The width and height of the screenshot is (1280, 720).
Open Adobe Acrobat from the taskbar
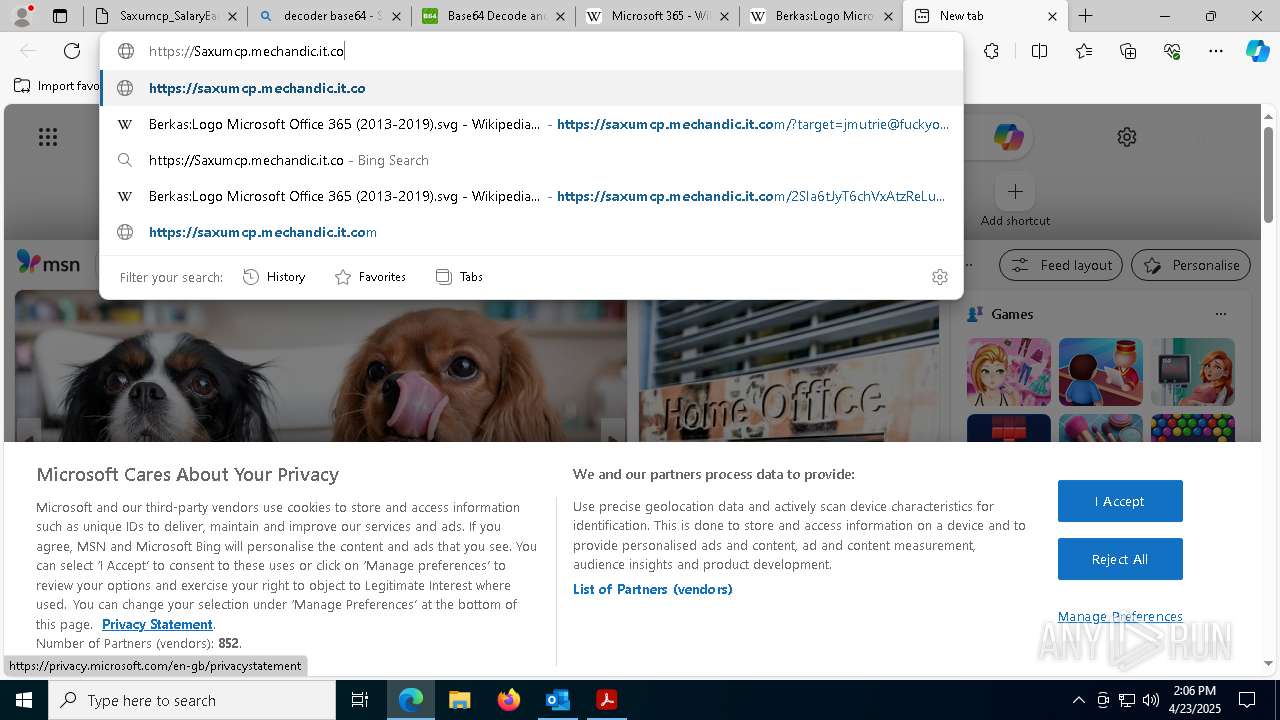click(606, 700)
